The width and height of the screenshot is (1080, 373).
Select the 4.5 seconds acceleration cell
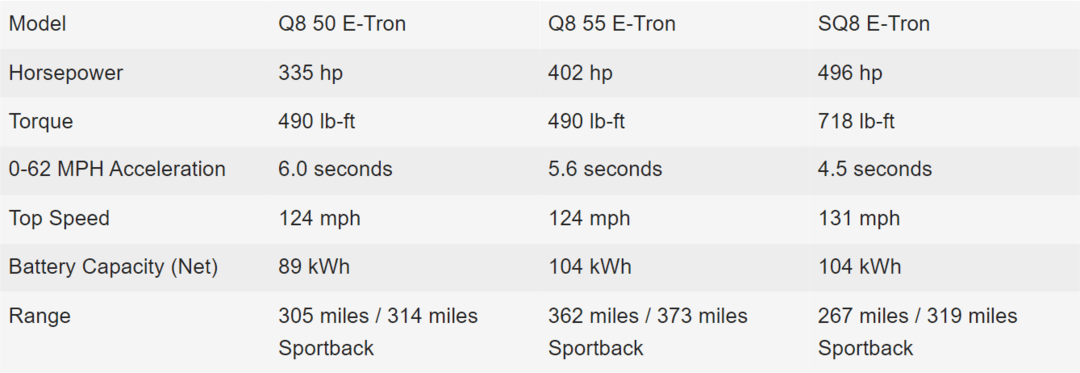pos(875,169)
